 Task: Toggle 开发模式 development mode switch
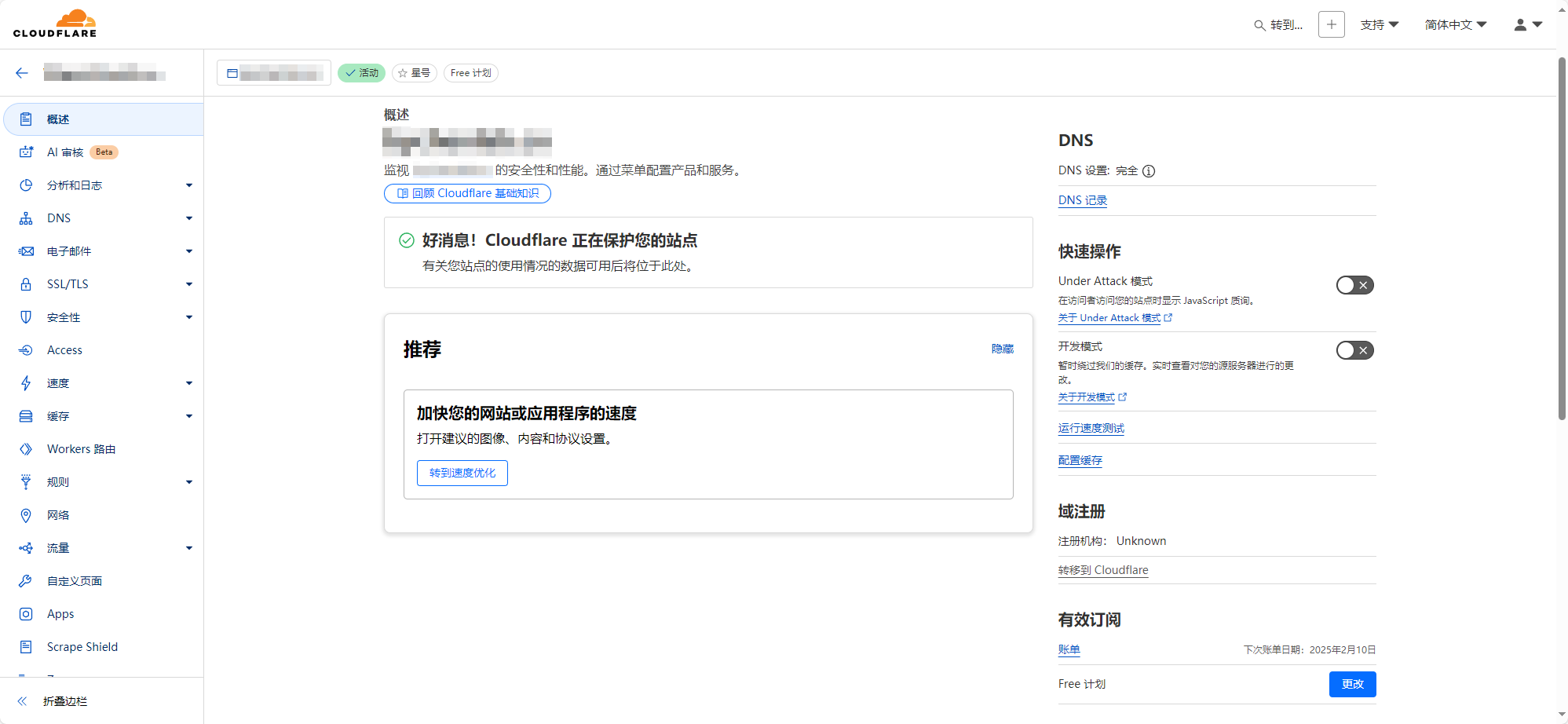click(x=1355, y=350)
